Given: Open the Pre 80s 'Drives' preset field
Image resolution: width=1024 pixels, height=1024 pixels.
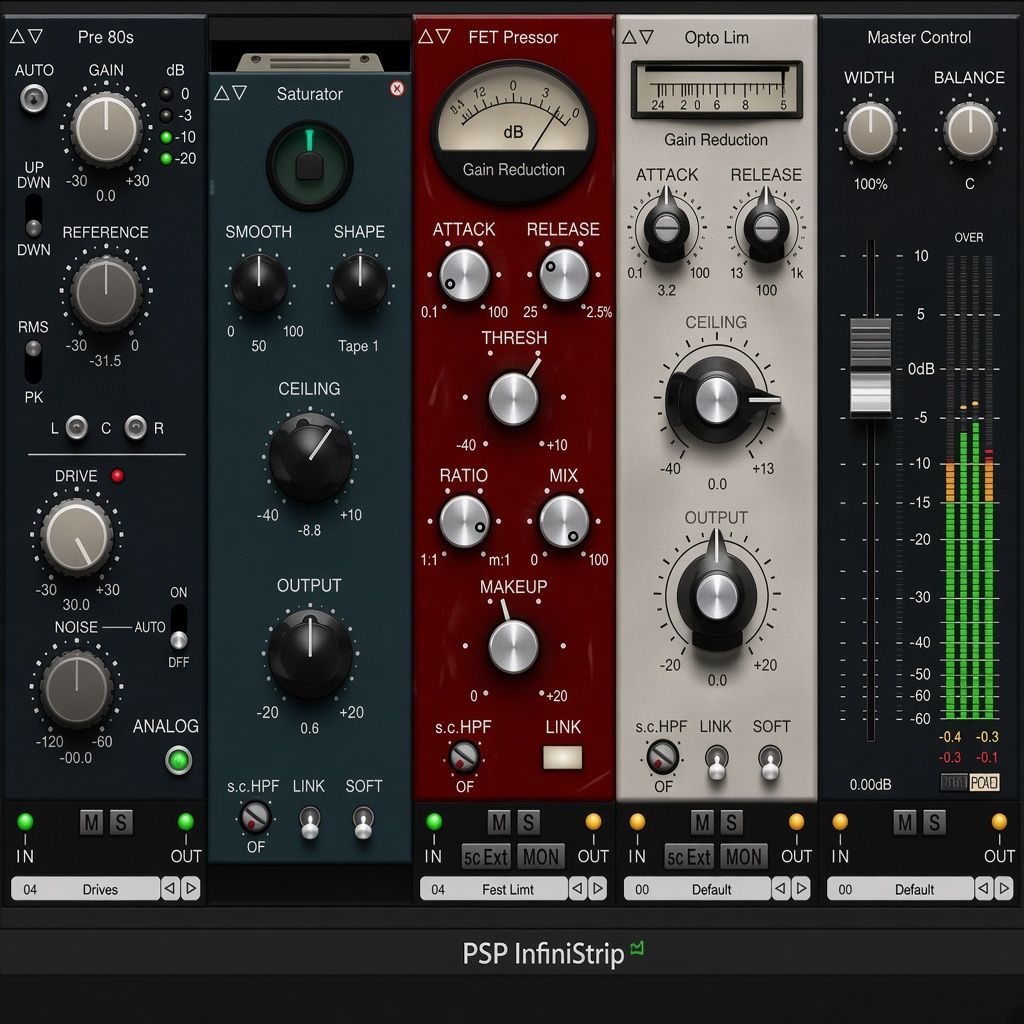Looking at the screenshot, I should click(86, 889).
